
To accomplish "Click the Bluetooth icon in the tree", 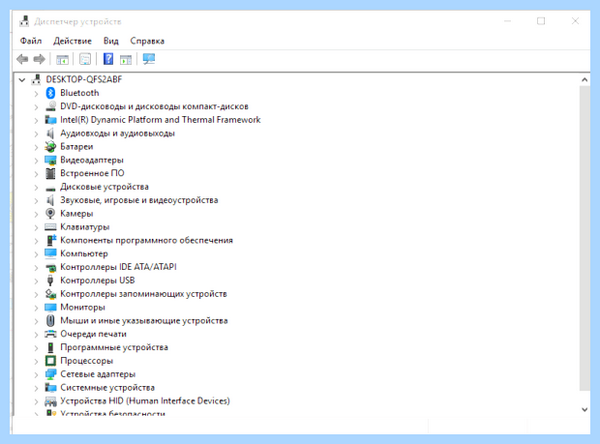I will (x=50, y=93).
